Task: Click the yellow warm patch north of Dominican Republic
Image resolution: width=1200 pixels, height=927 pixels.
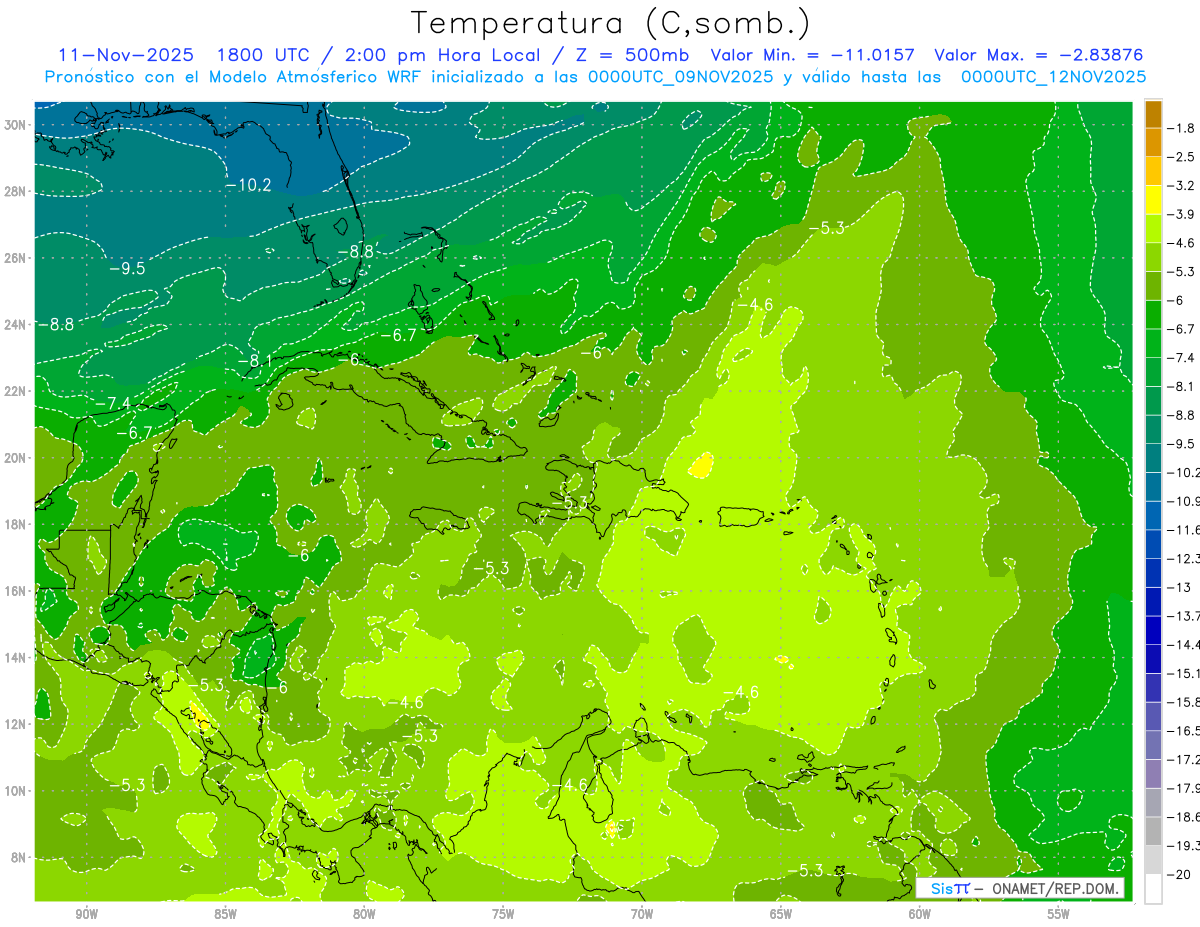Action: click(702, 465)
